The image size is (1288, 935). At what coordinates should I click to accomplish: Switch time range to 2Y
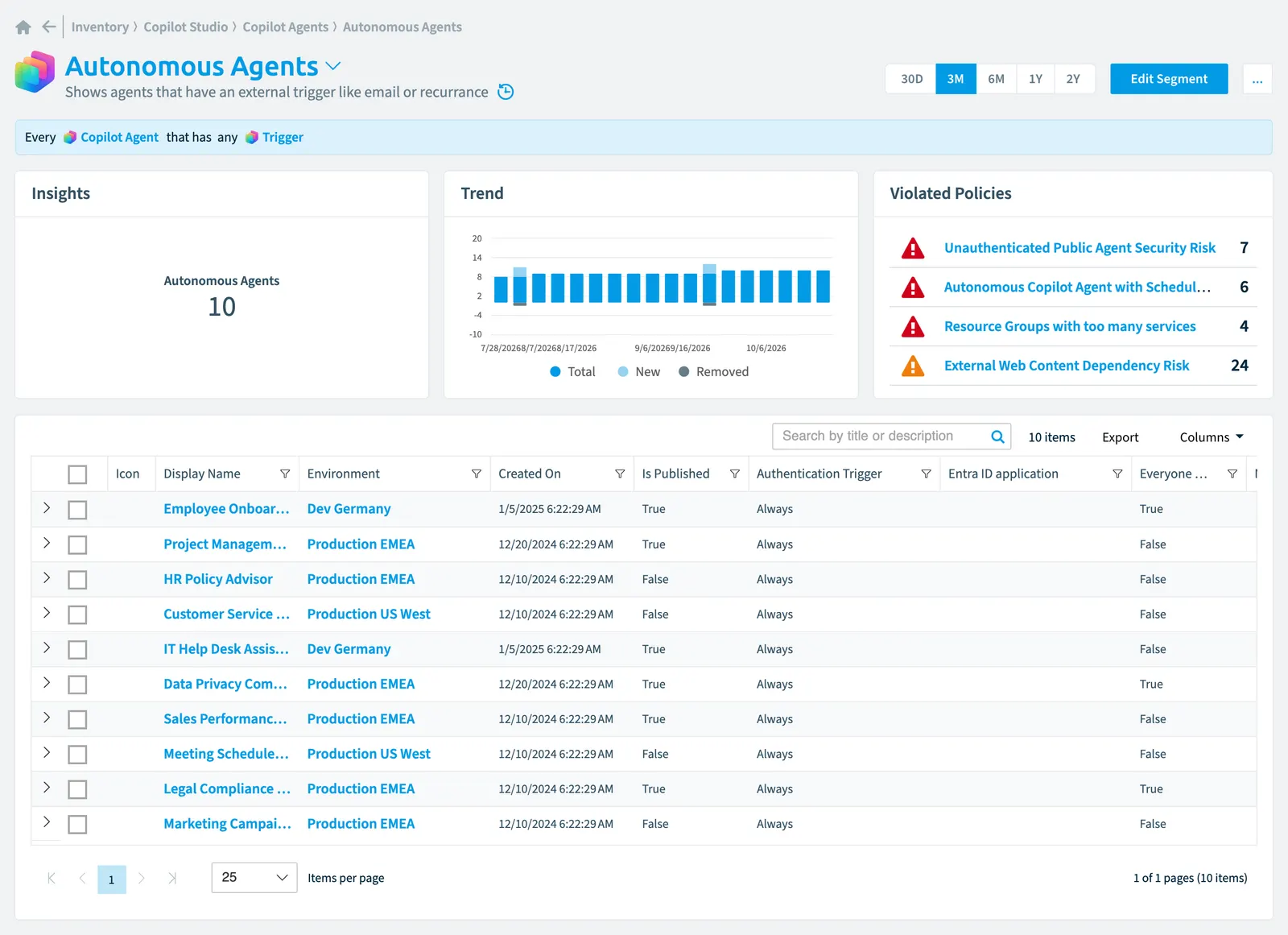point(1074,79)
